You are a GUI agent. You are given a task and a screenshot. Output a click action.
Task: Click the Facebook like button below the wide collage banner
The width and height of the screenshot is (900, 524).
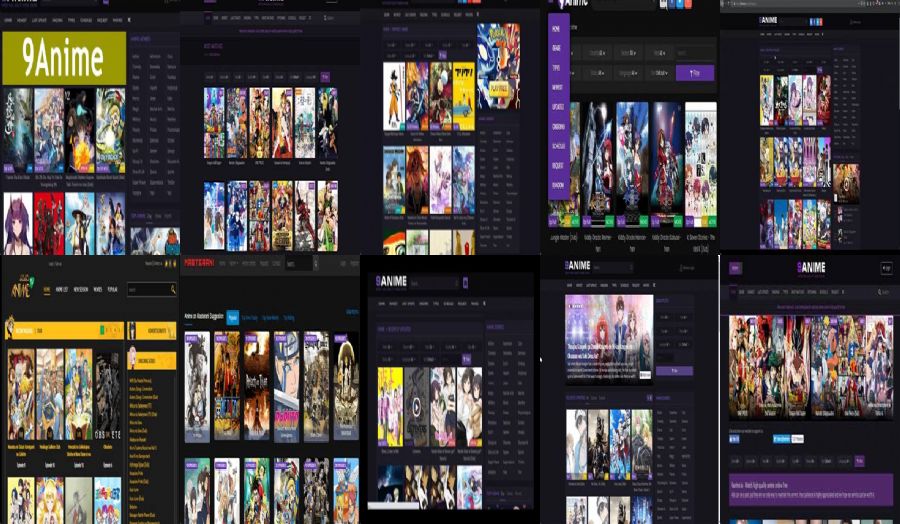[734, 439]
